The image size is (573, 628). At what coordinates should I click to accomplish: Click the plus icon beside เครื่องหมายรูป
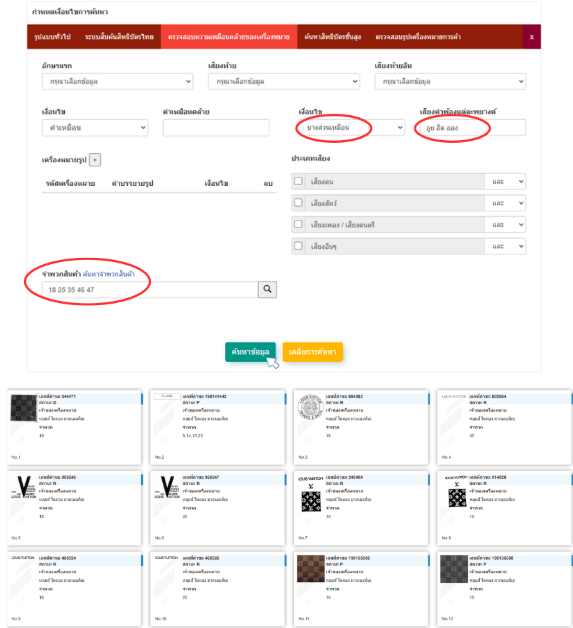(95, 160)
